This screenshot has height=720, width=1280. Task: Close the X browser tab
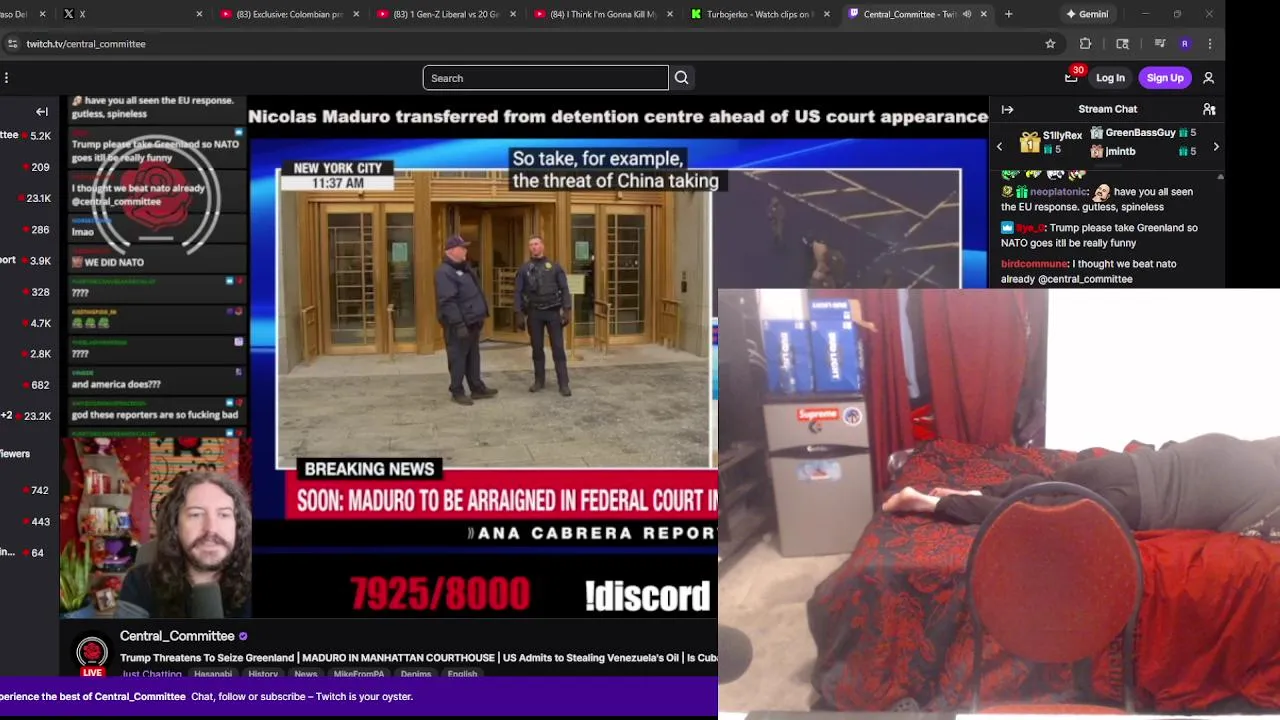pyautogui.click(x=199, y=14)
